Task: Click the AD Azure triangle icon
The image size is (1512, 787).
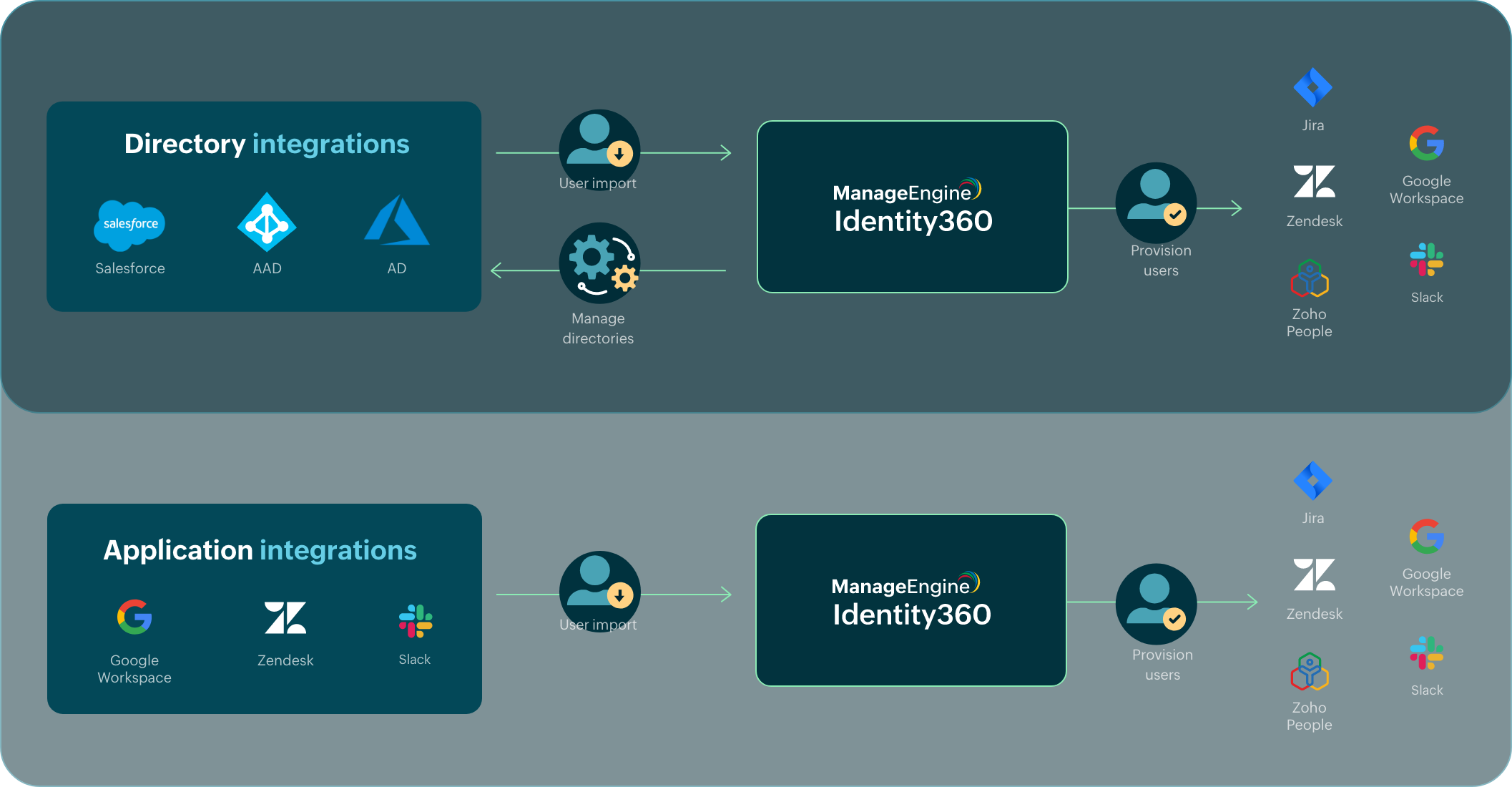Action: pyautogui.click(x=397, y=222)
